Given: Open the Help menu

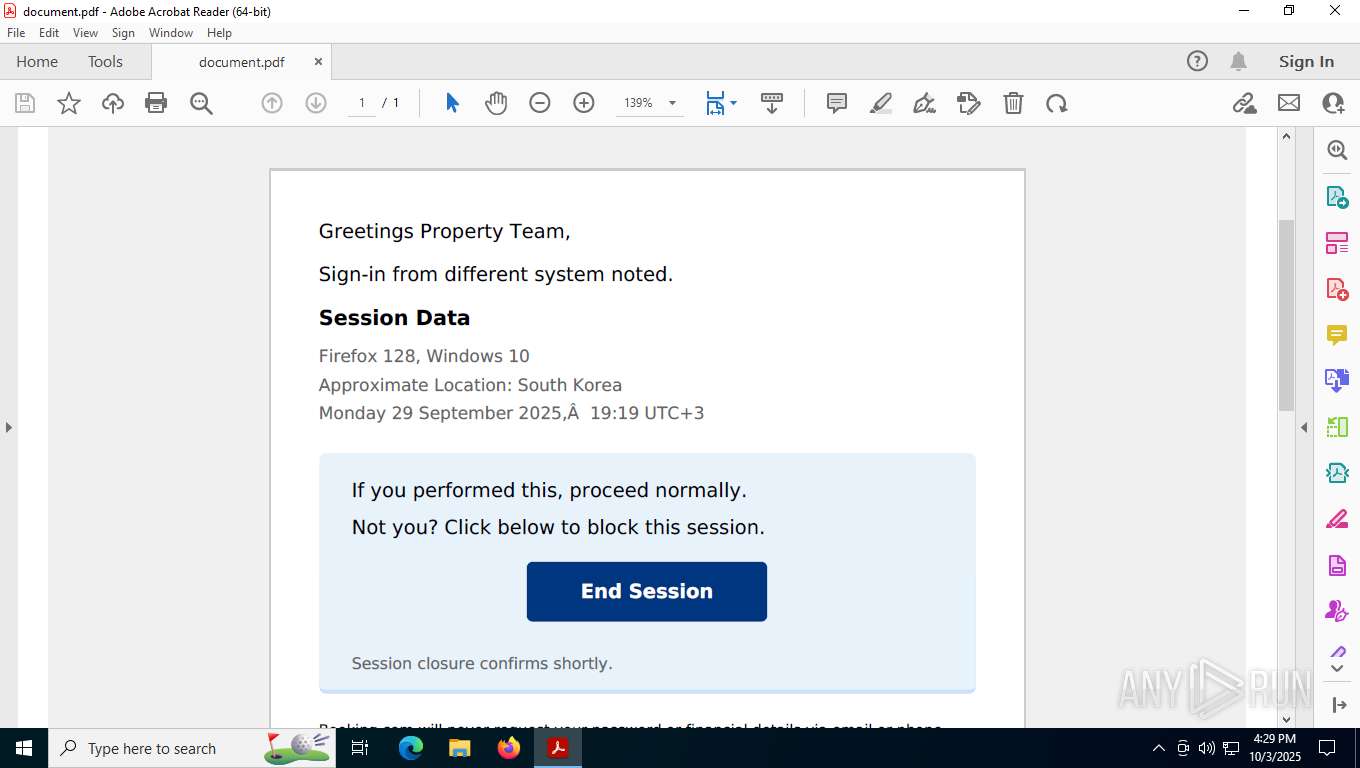Looking at the screenshot, I should [219, 33].
